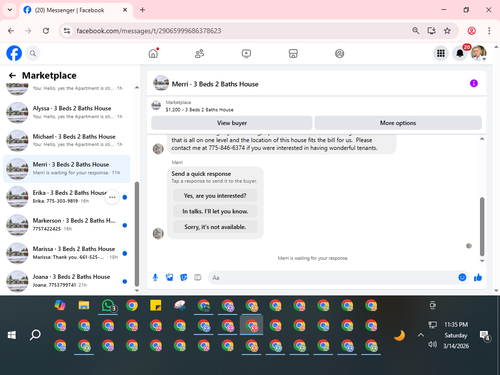Send quick response 'Sorry, it's not available.'

tap(215, 227)
